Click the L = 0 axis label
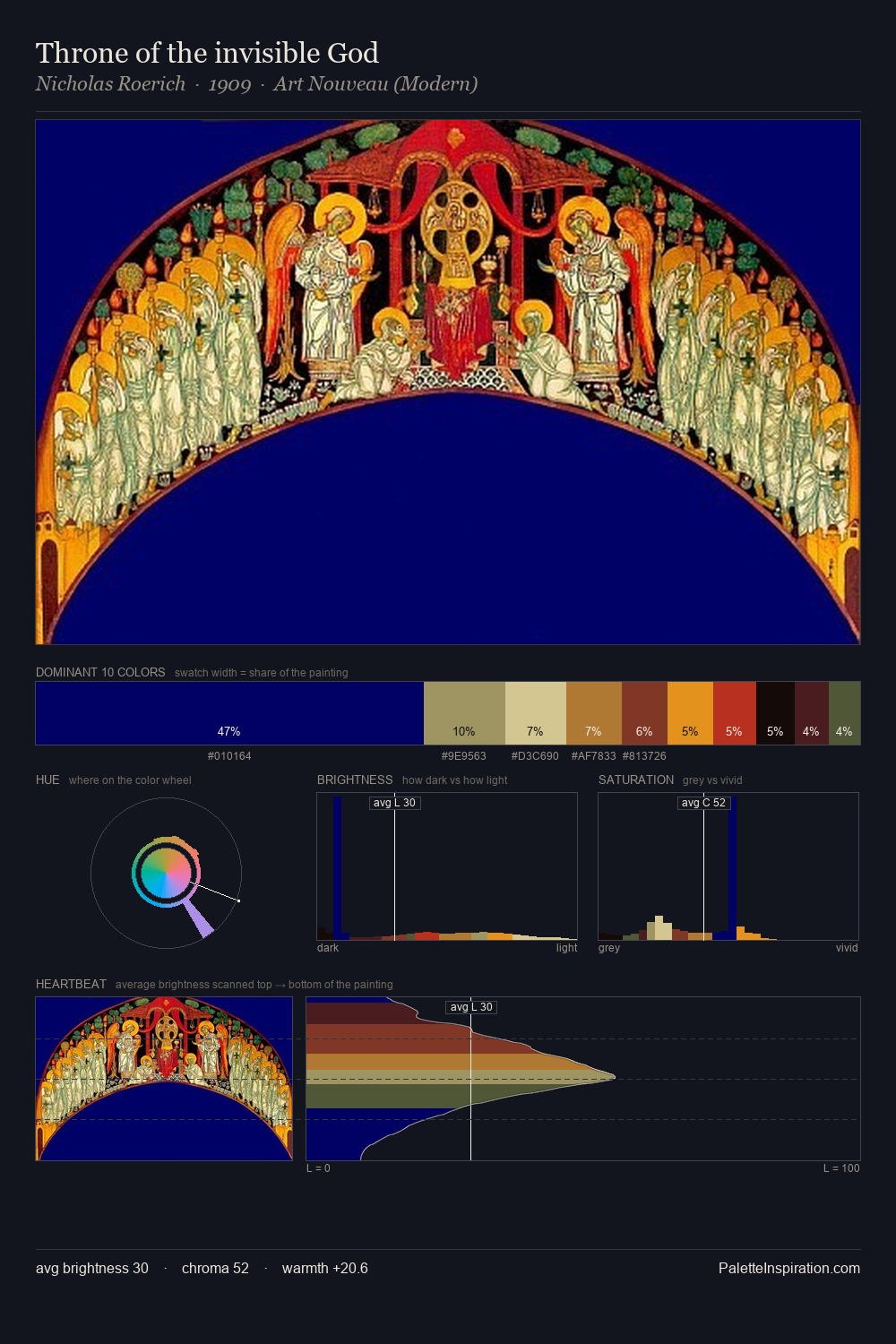The image size is (896, 1344). [x=318, y=1168]
